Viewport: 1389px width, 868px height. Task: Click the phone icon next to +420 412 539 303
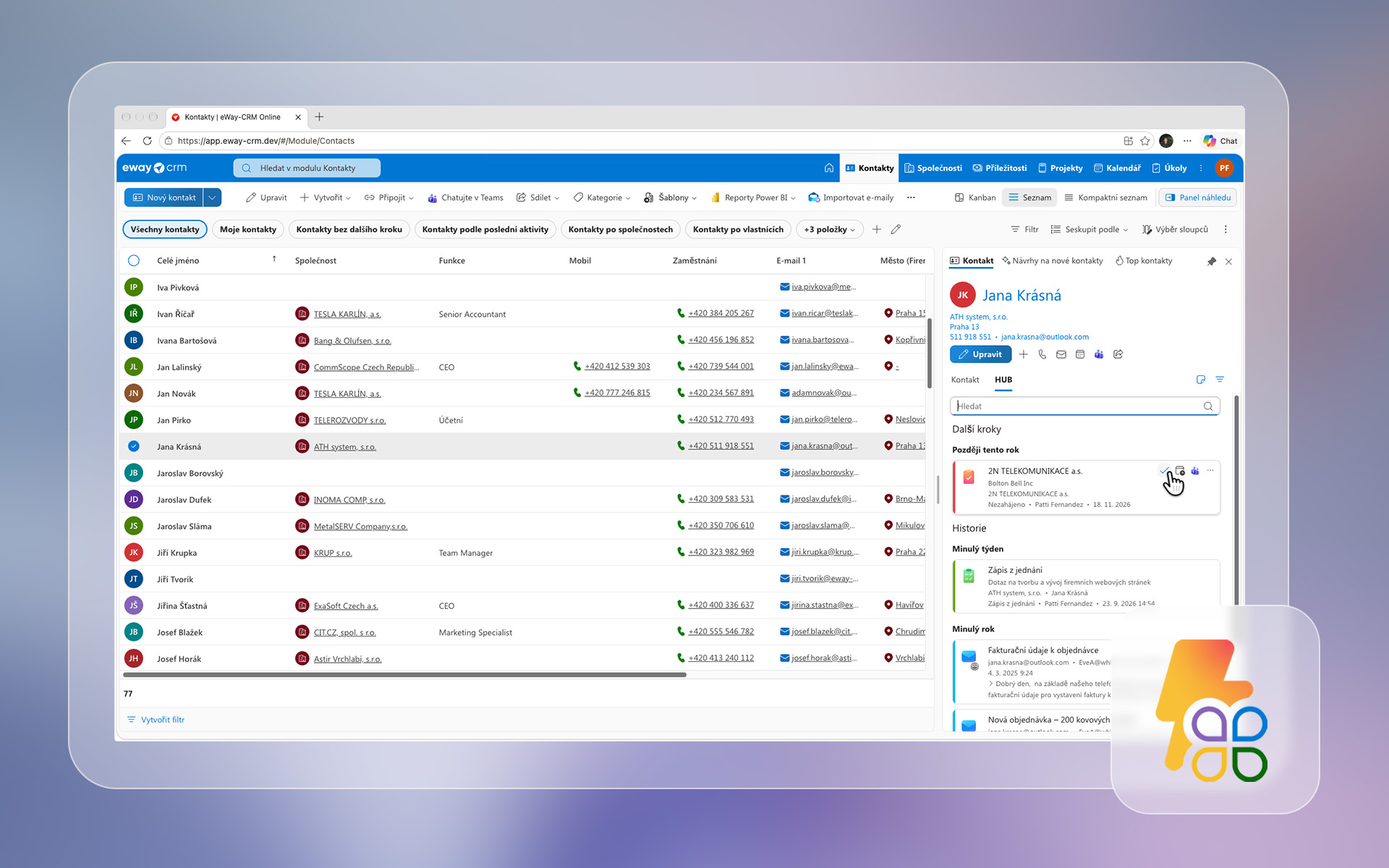tap(577, 366)
